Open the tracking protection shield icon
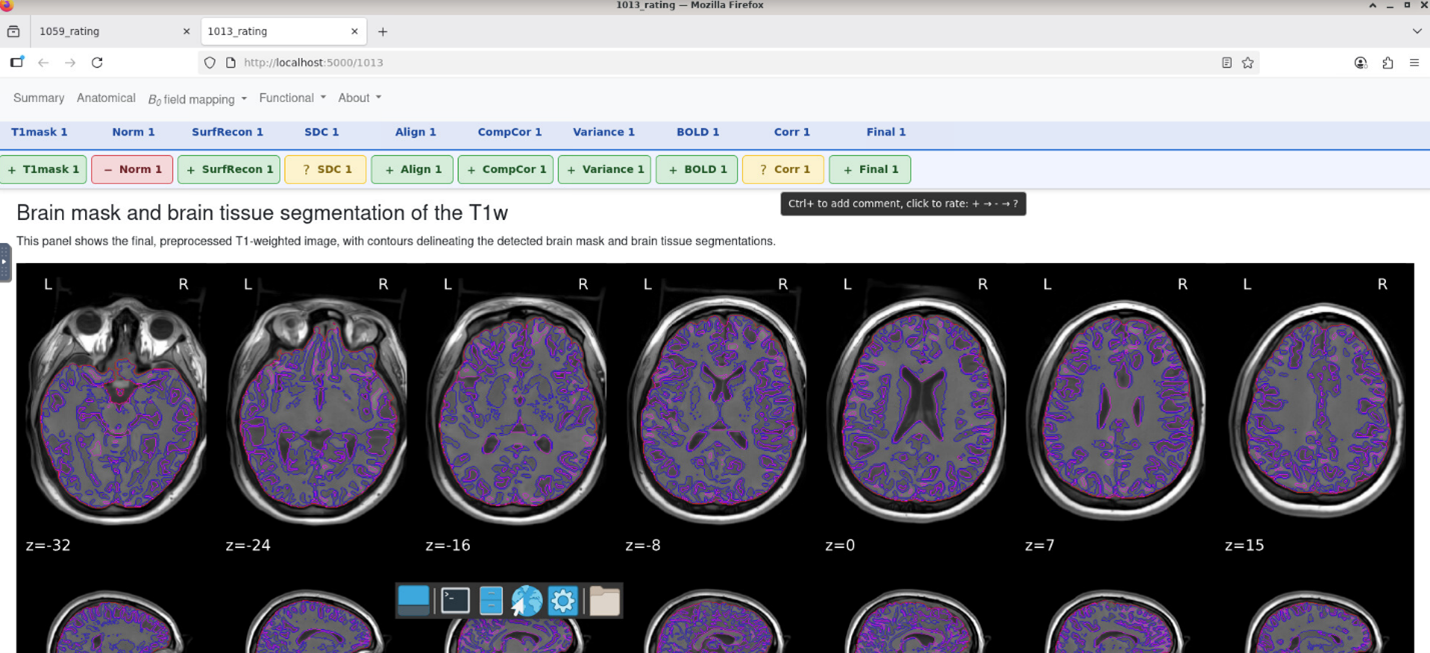1430x653 pixels. tap(210, 62)
